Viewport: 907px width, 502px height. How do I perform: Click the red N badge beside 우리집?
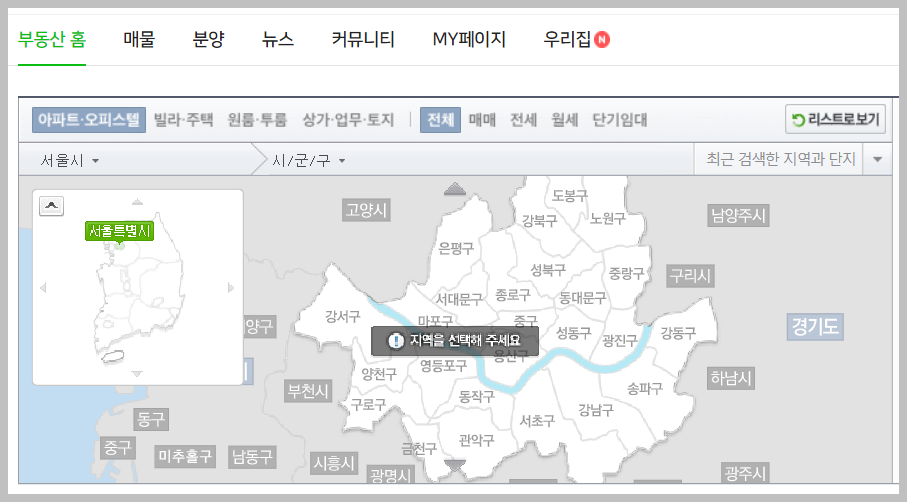pyautogui.click(x=602, y=39)
